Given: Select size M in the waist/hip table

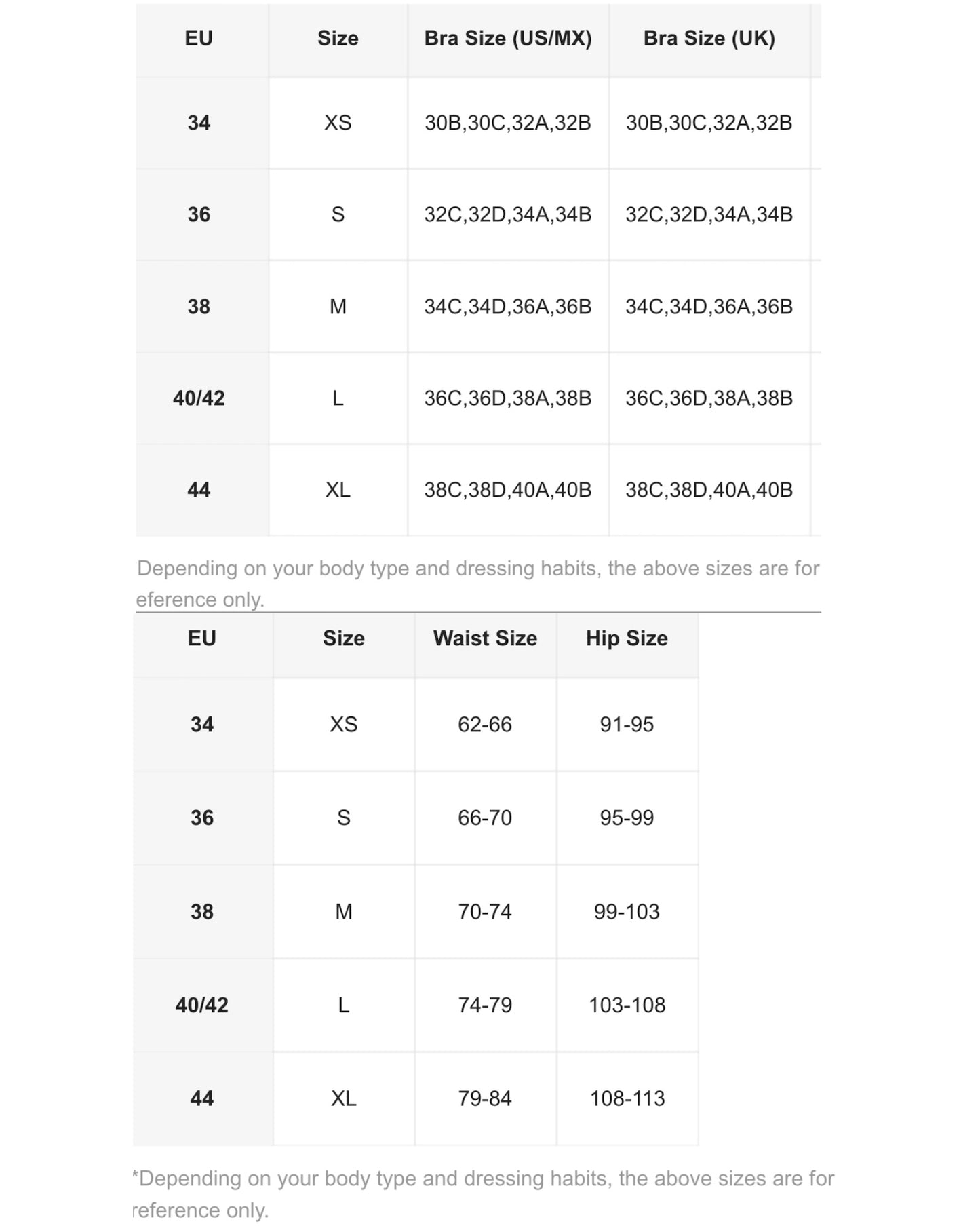Looking at the screenshot, I should [x=344, y=912].
